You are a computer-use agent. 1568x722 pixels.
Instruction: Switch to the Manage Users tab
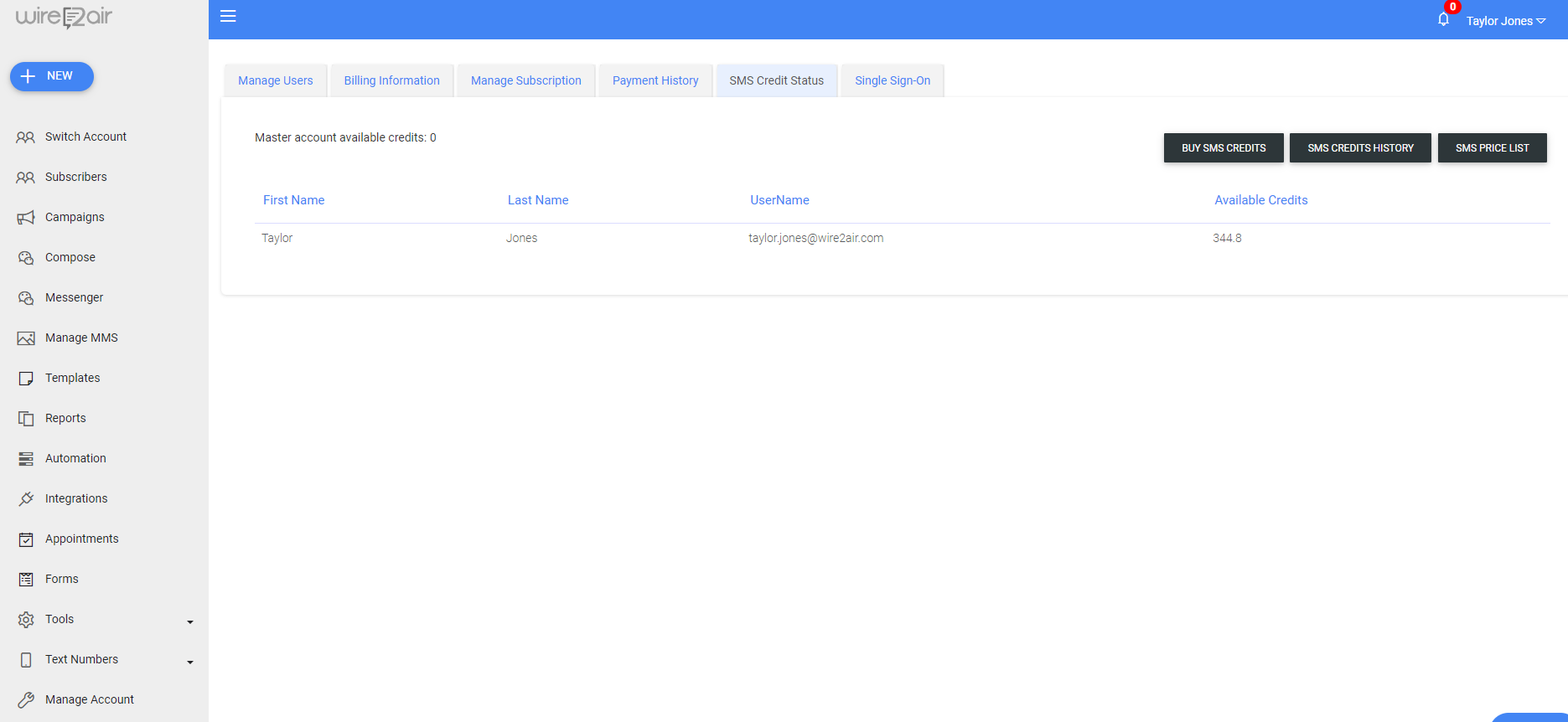pos(275,80)
